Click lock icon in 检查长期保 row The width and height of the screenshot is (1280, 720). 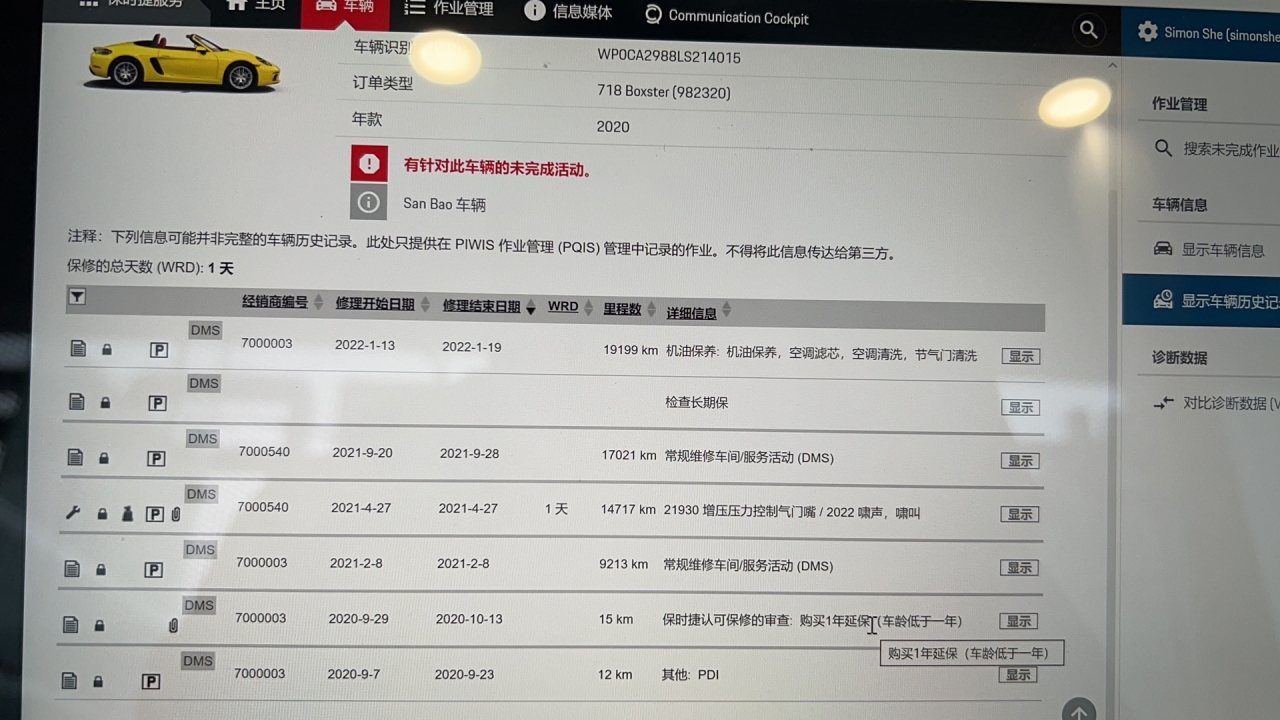pyautogui.click(x=106, y=403)
